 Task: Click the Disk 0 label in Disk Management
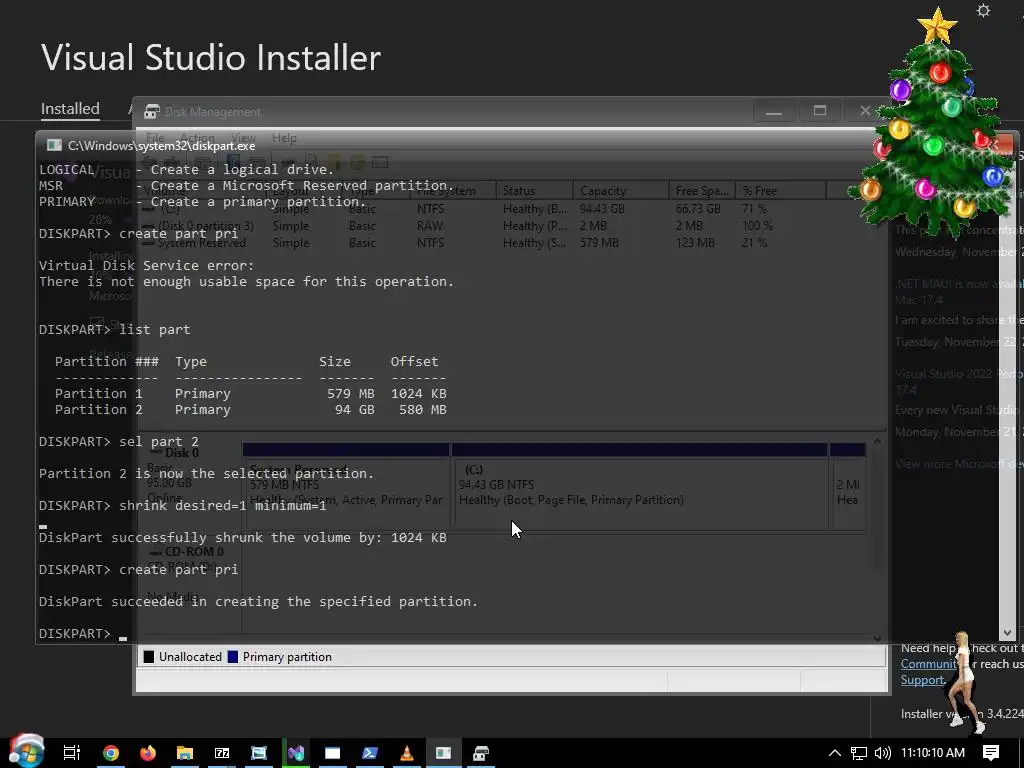click(182, 453)
